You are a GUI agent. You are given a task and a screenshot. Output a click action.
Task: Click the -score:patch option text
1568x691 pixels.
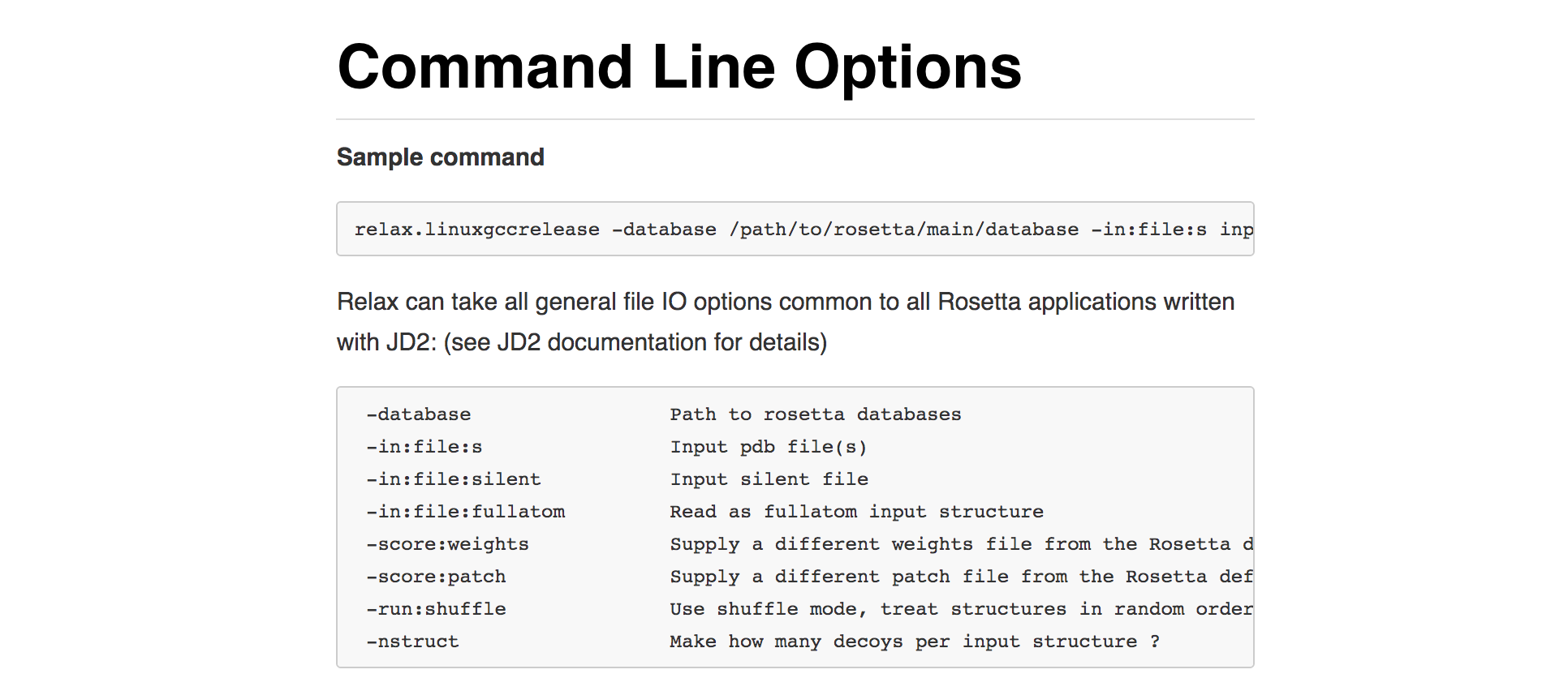[436, 577]
